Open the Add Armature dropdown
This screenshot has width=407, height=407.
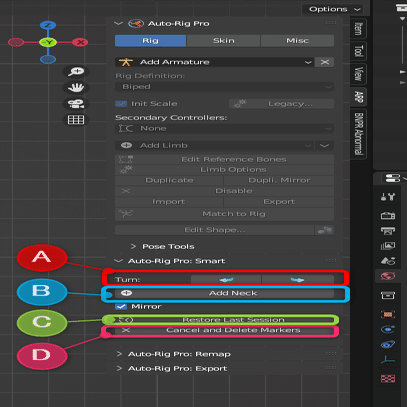pos(214,62)
